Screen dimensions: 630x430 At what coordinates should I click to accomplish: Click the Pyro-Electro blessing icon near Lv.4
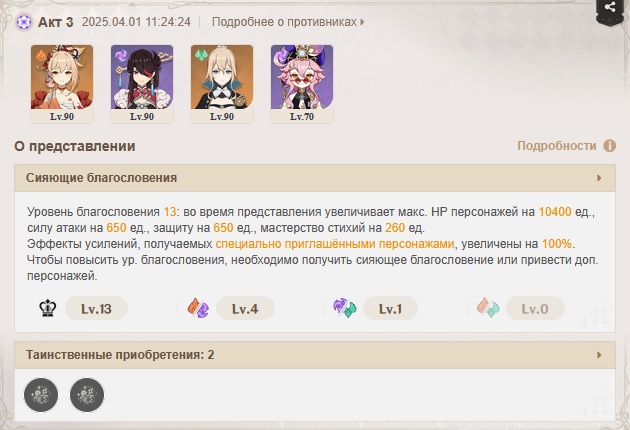(198, 308)
